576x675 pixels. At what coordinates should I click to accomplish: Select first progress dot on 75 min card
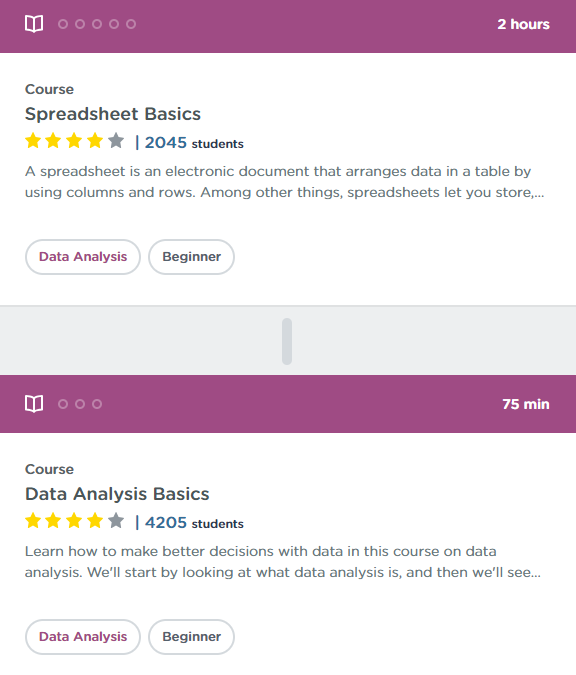[x=63, y=404]
